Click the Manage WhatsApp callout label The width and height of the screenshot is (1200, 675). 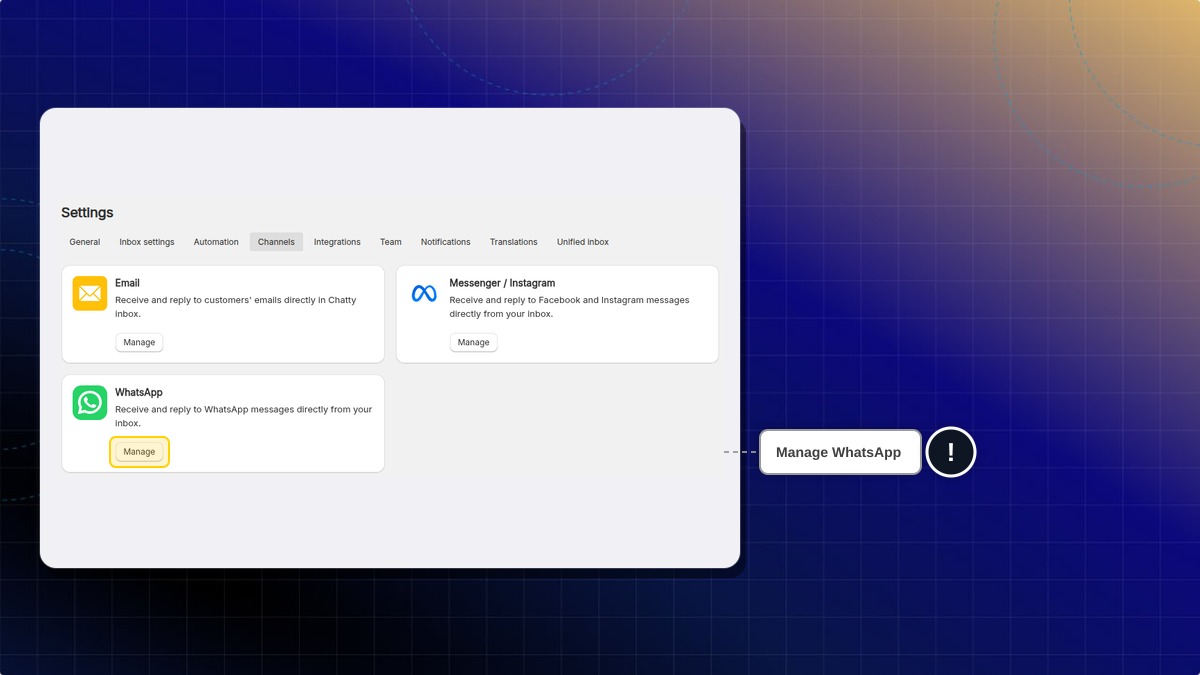pos(840,452)
